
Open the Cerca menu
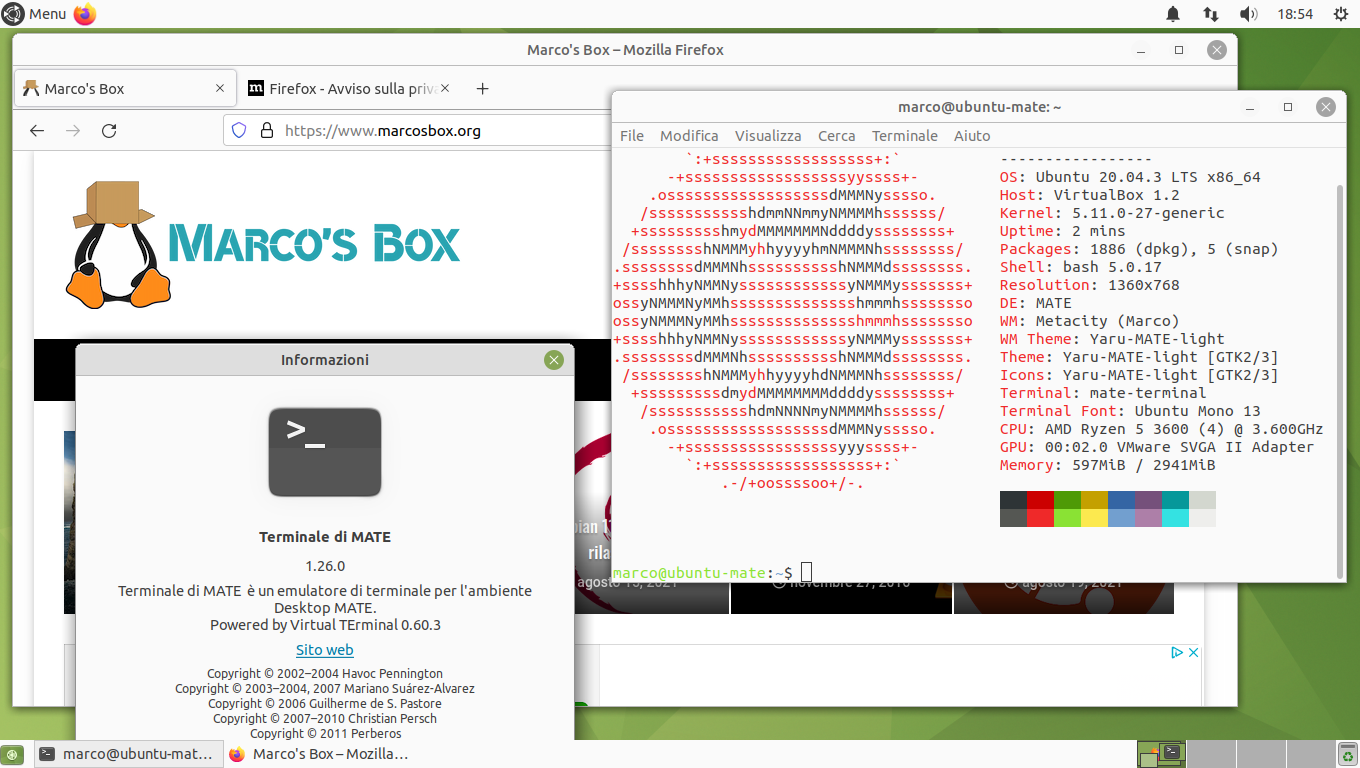pyautogui.click(x=837, y=136)
